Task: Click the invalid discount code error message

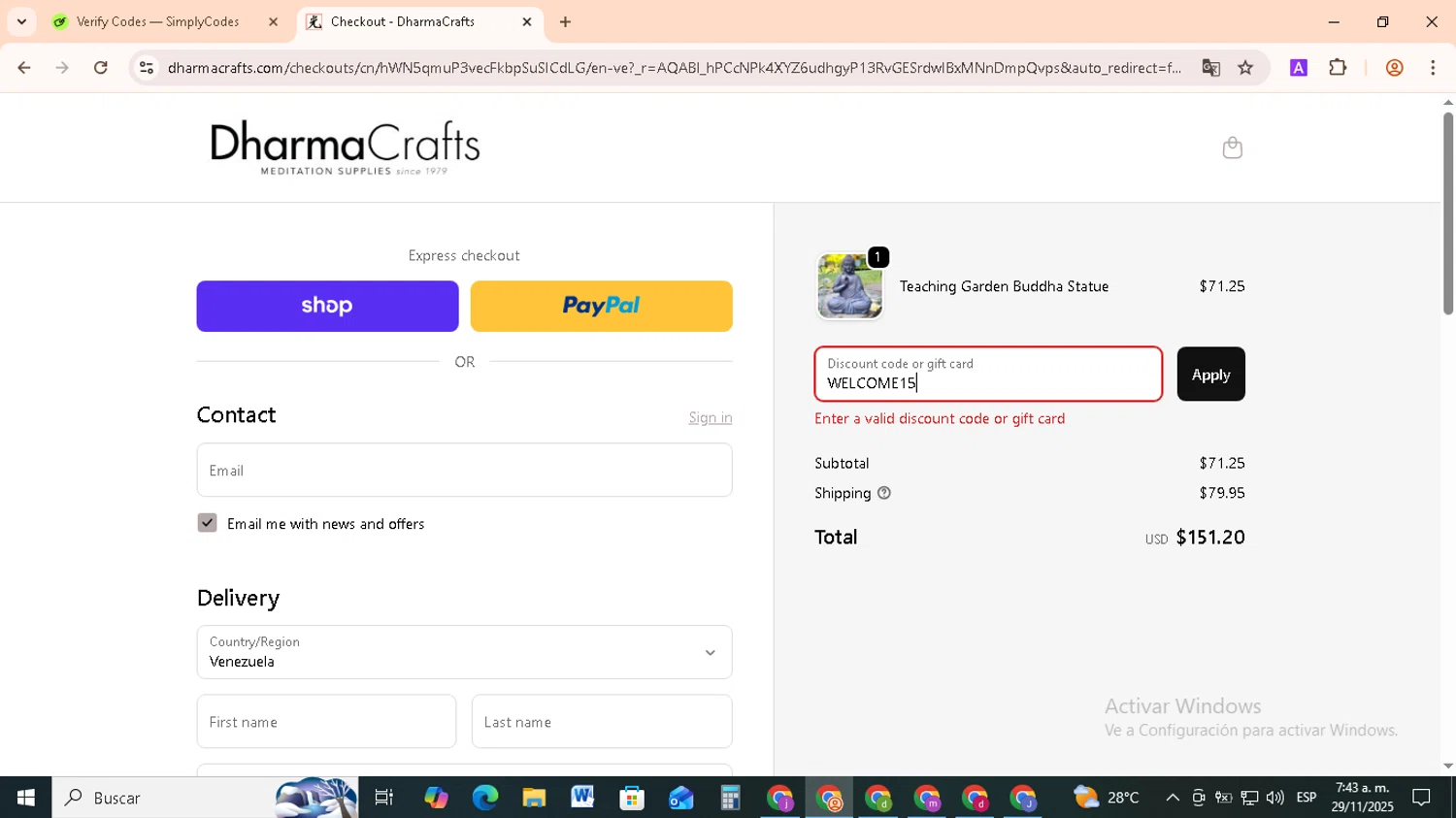Action: (x=940, y=418)
